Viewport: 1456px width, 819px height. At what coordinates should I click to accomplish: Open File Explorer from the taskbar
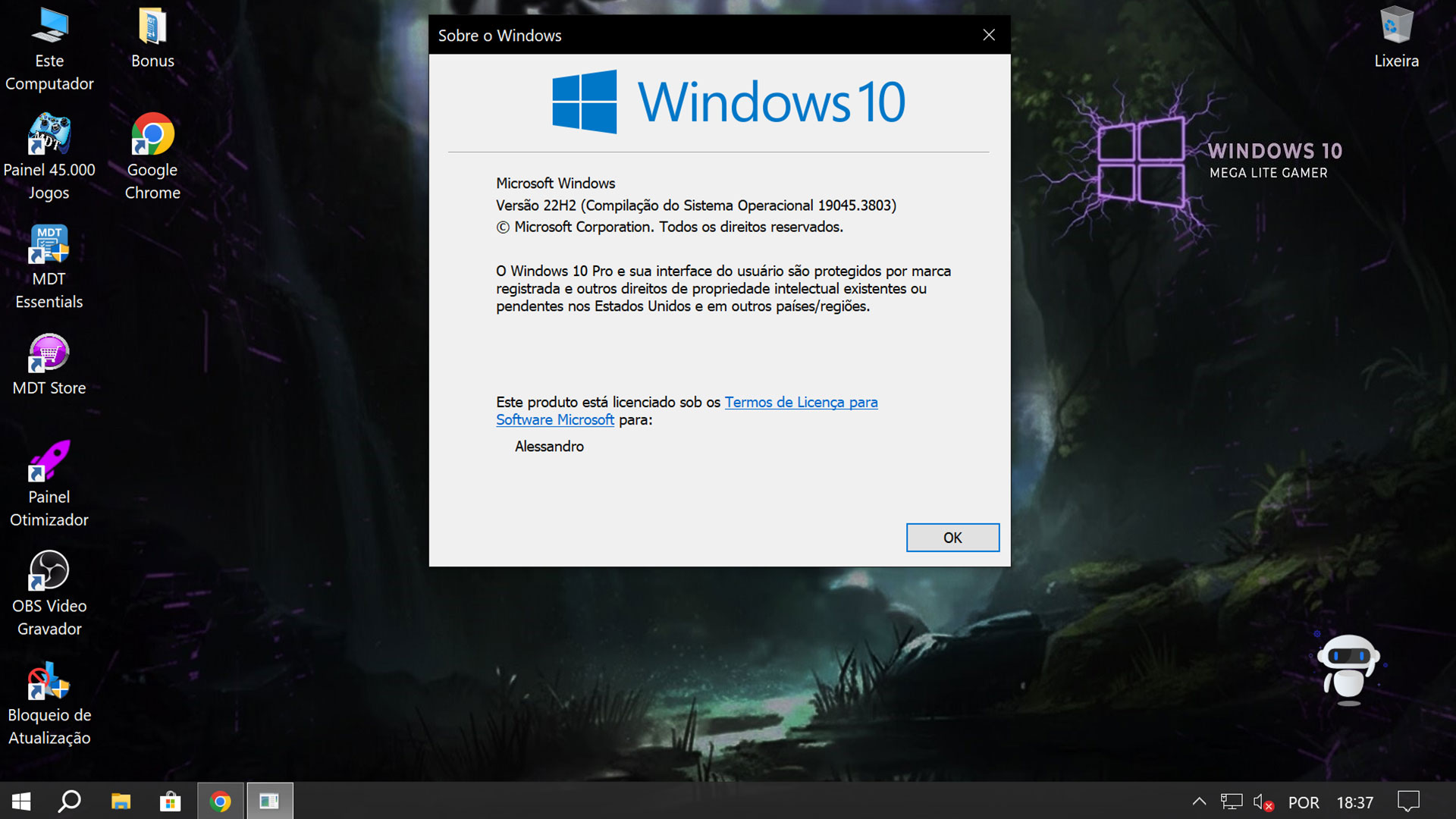coord(121,802)
